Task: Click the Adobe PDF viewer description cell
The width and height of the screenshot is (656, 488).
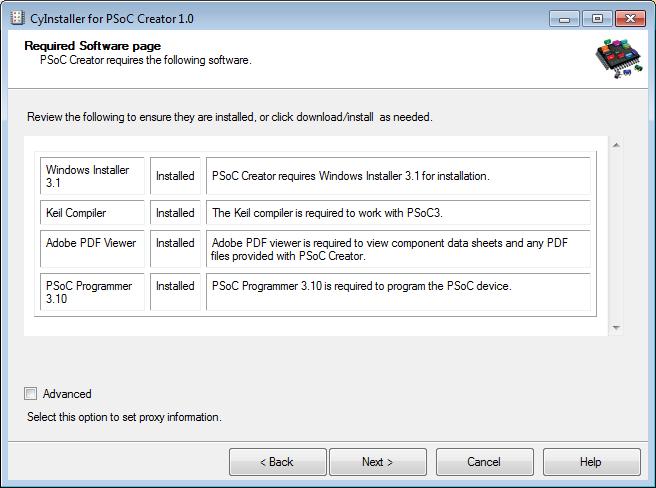Action: tap(398, 249)
